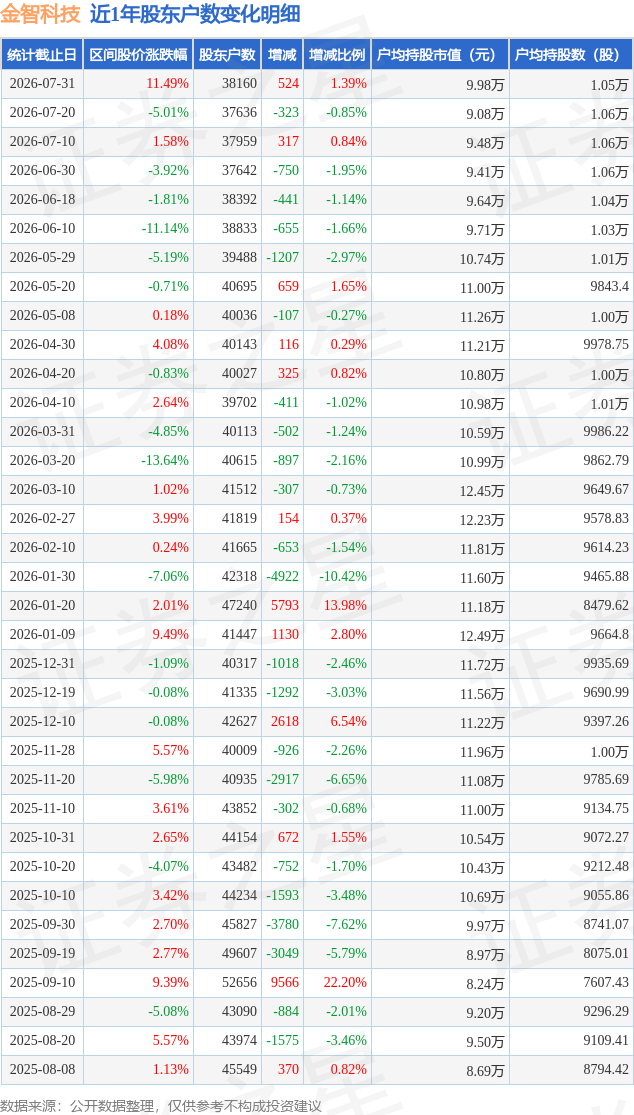Click the 户均持股数（股） column header

[571, 54]
